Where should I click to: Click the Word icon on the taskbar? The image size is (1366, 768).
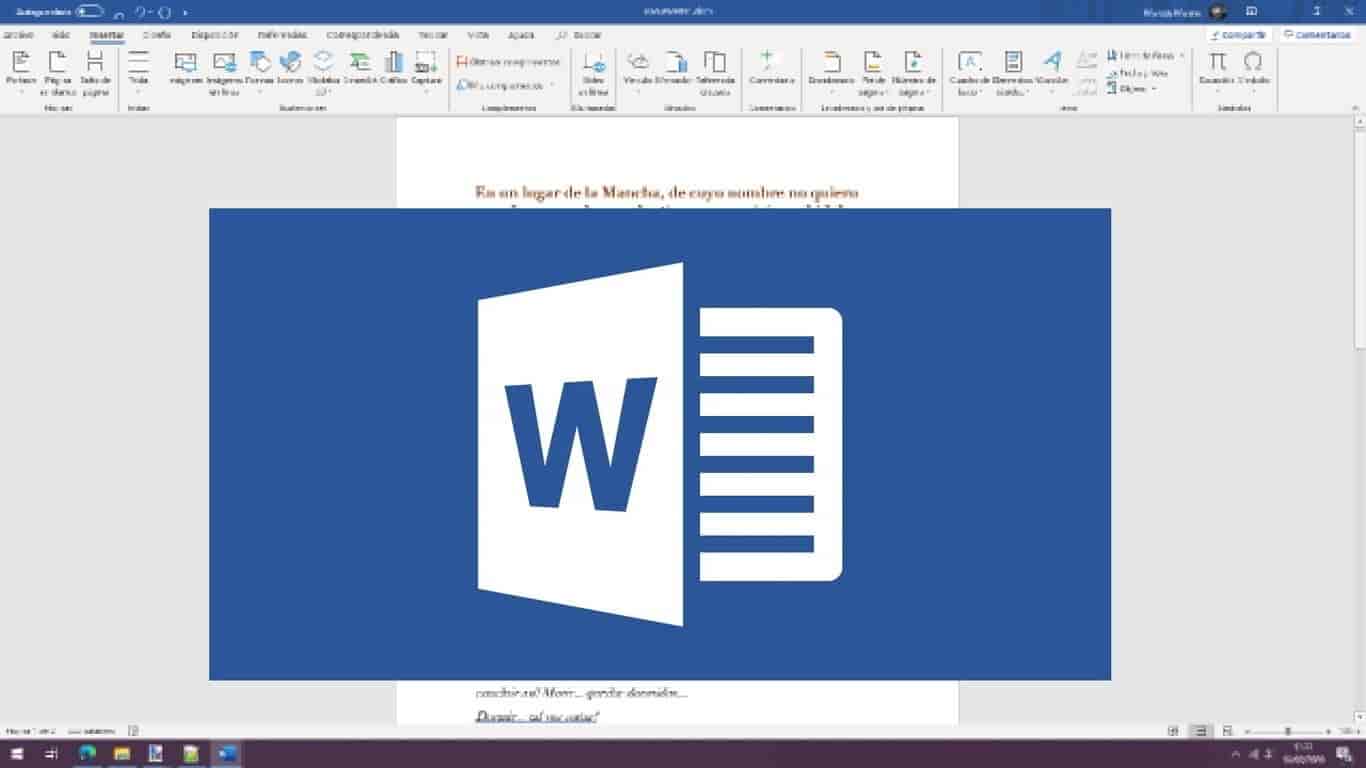[x=227, y=754]
